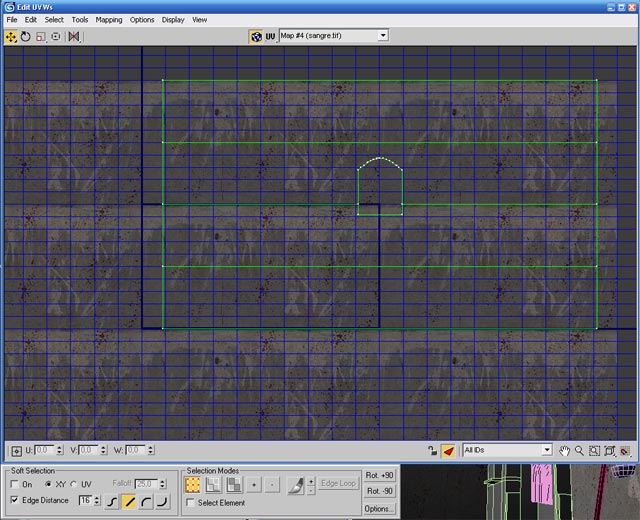The image size is (640, 520).
Task: Select the vertex sub-object selection mode
Action: click(193, 484)
